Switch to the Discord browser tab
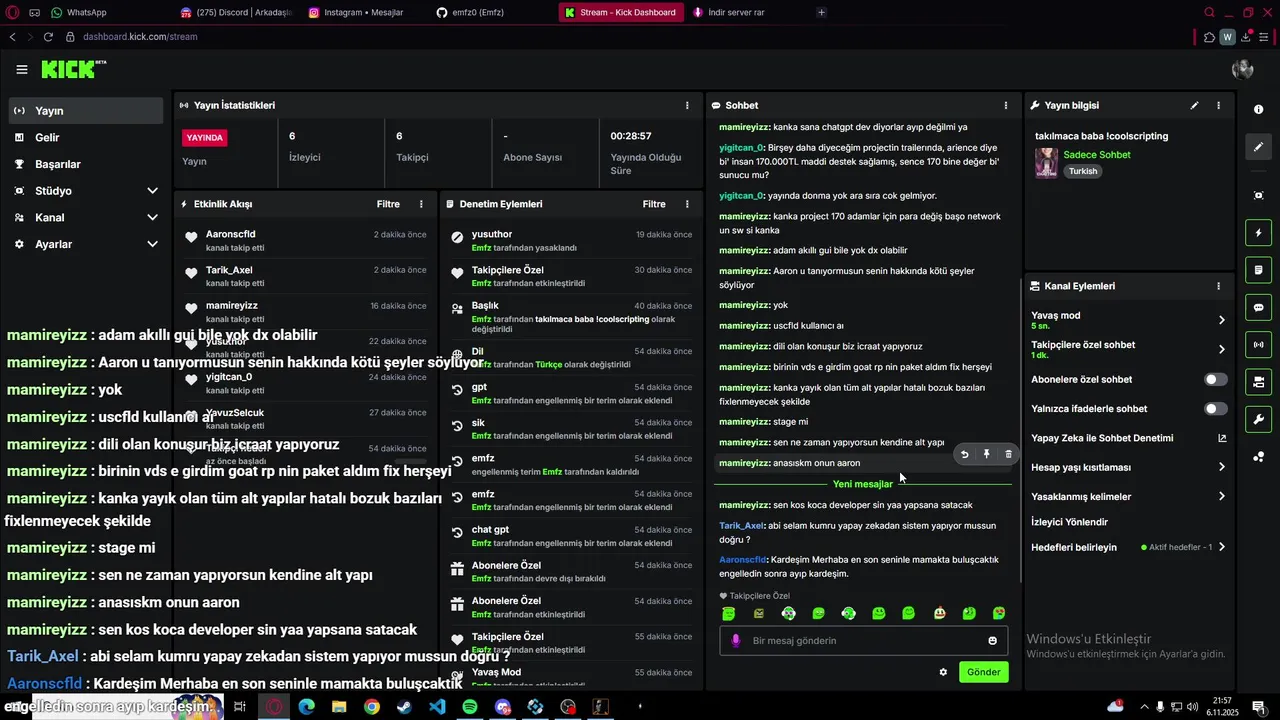Viewport: 1280px width, 720px height. pos(236,12)
